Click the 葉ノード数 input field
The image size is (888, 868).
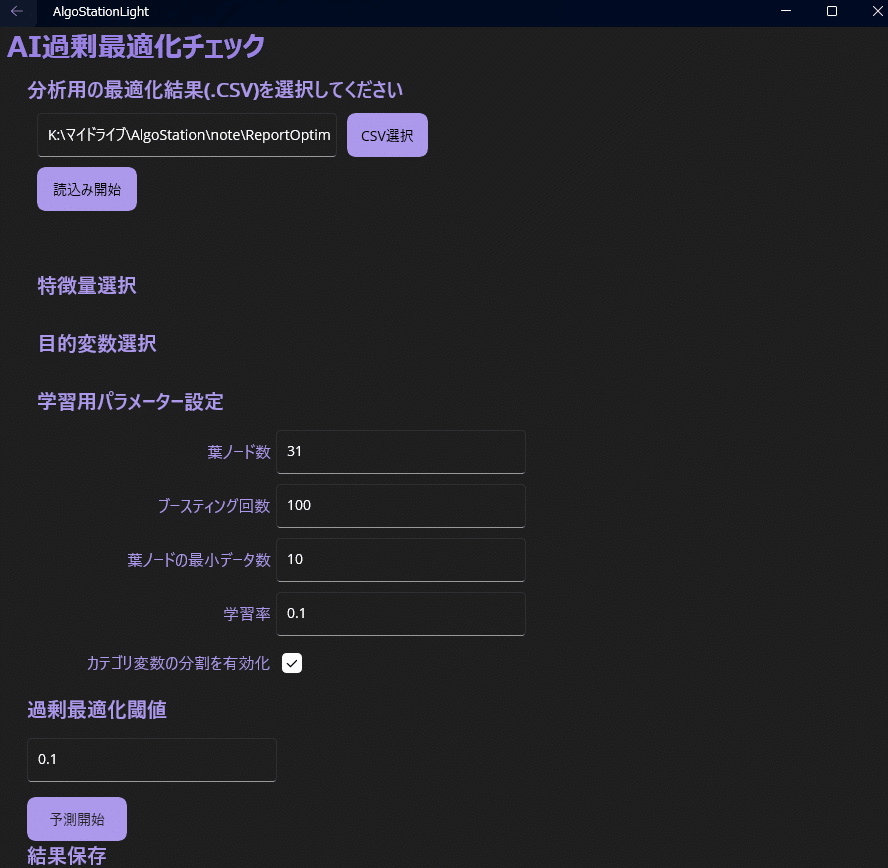coord(400,452)
